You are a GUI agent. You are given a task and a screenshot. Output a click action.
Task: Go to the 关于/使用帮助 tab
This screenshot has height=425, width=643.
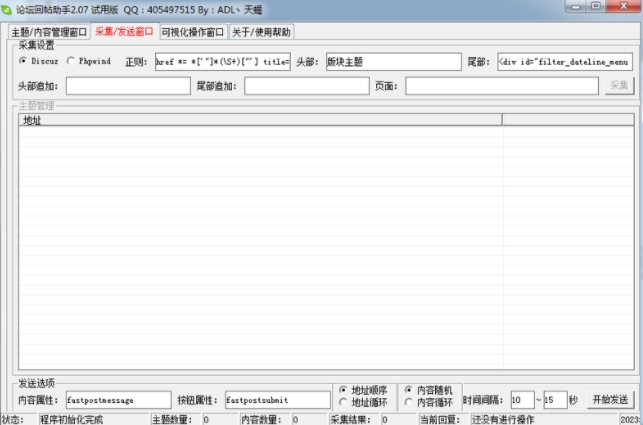point(262,32)
